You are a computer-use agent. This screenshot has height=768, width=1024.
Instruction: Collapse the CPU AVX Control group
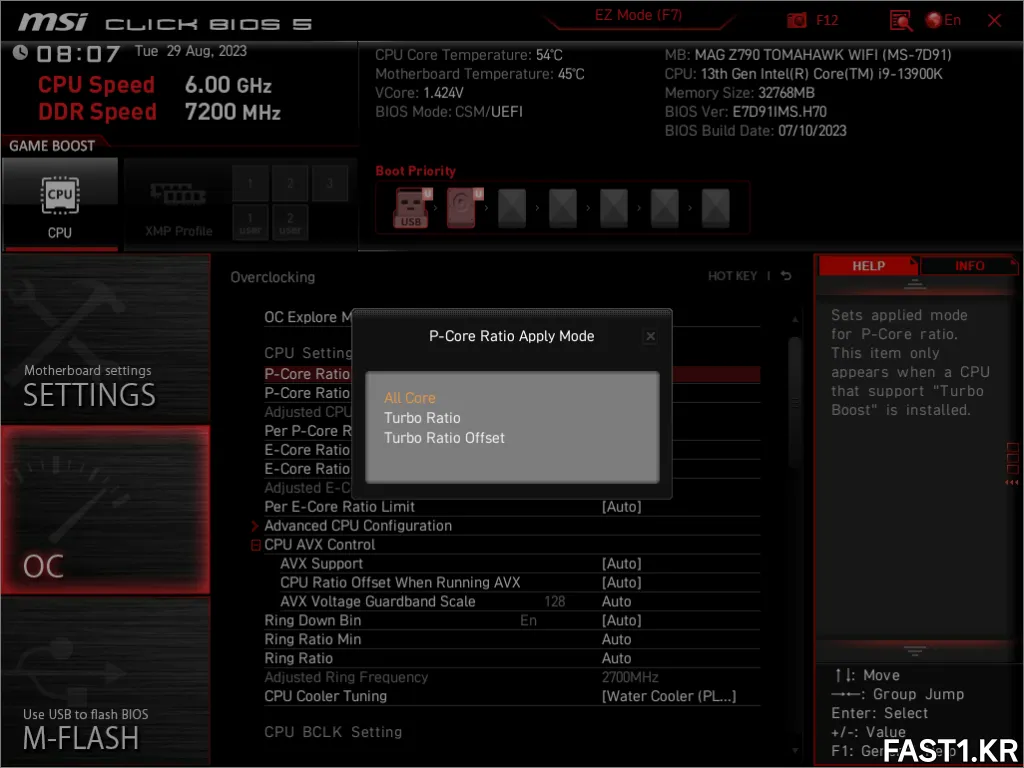(x=256, y=545)
